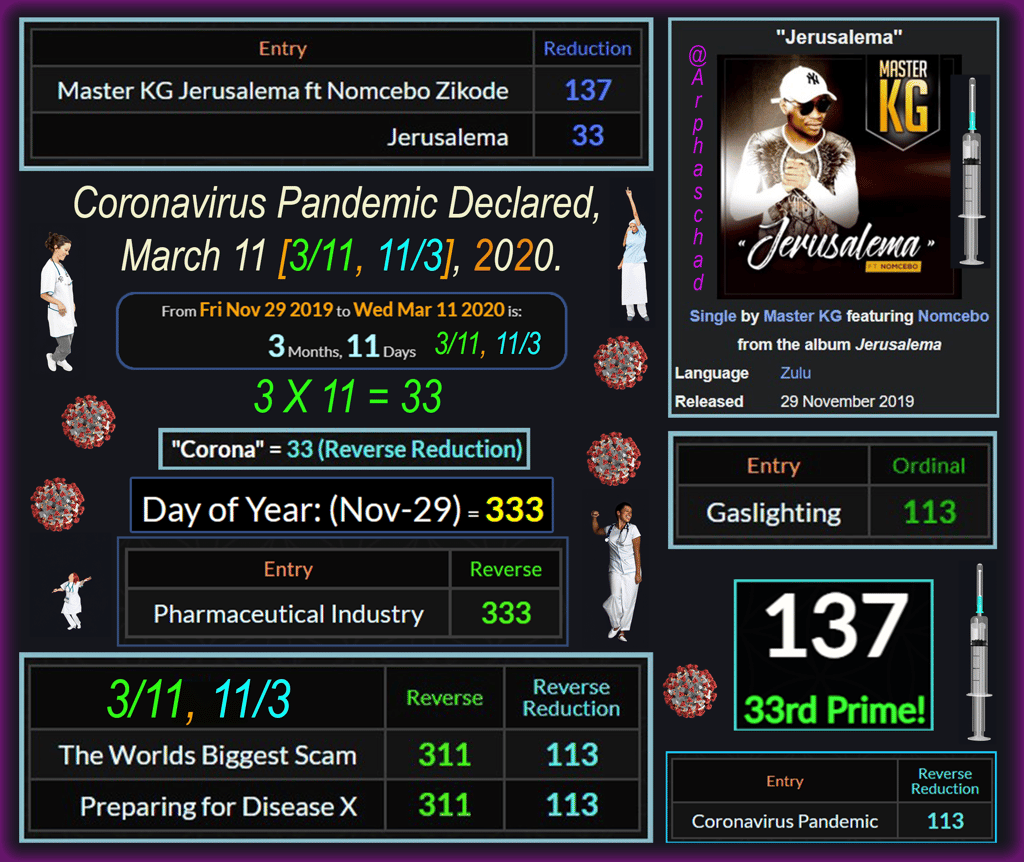Screen dimensions: 1024x862
Task: Click the 'Reverse Reduction' header in bottom-left table
Action: 571,697
